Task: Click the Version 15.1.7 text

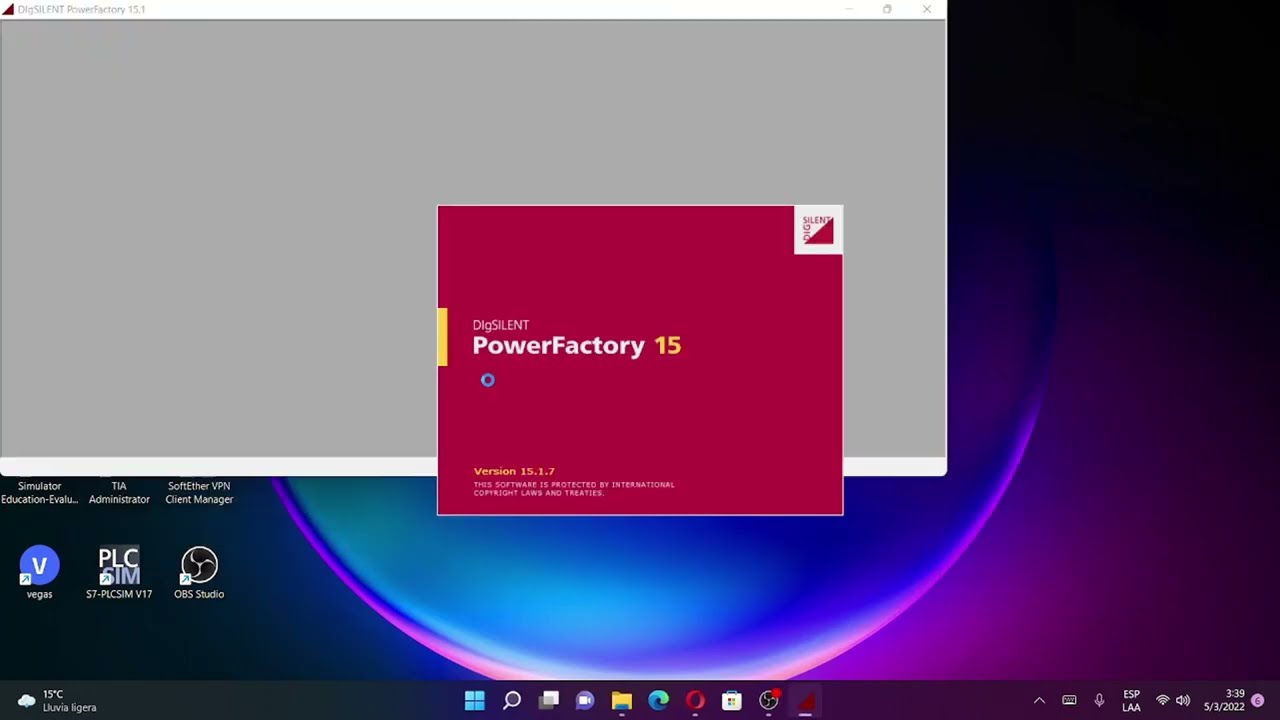Action: pos(514,471)
